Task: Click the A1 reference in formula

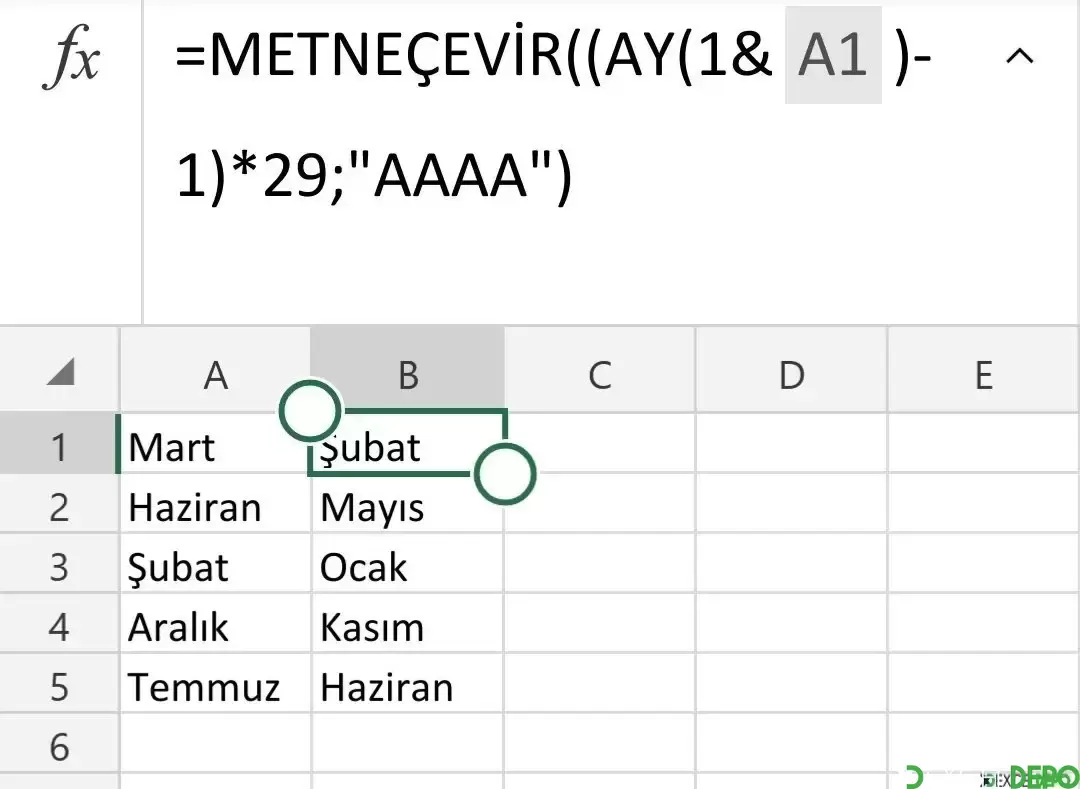Action: pyautogui.click(x=833, y=55)
